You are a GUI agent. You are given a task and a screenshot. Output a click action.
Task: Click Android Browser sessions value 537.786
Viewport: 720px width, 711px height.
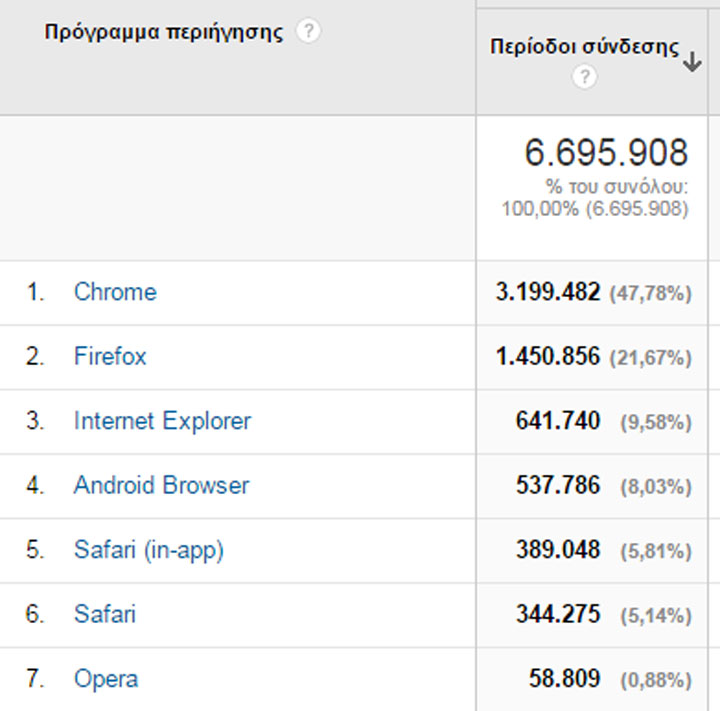[x=558, y=485]
